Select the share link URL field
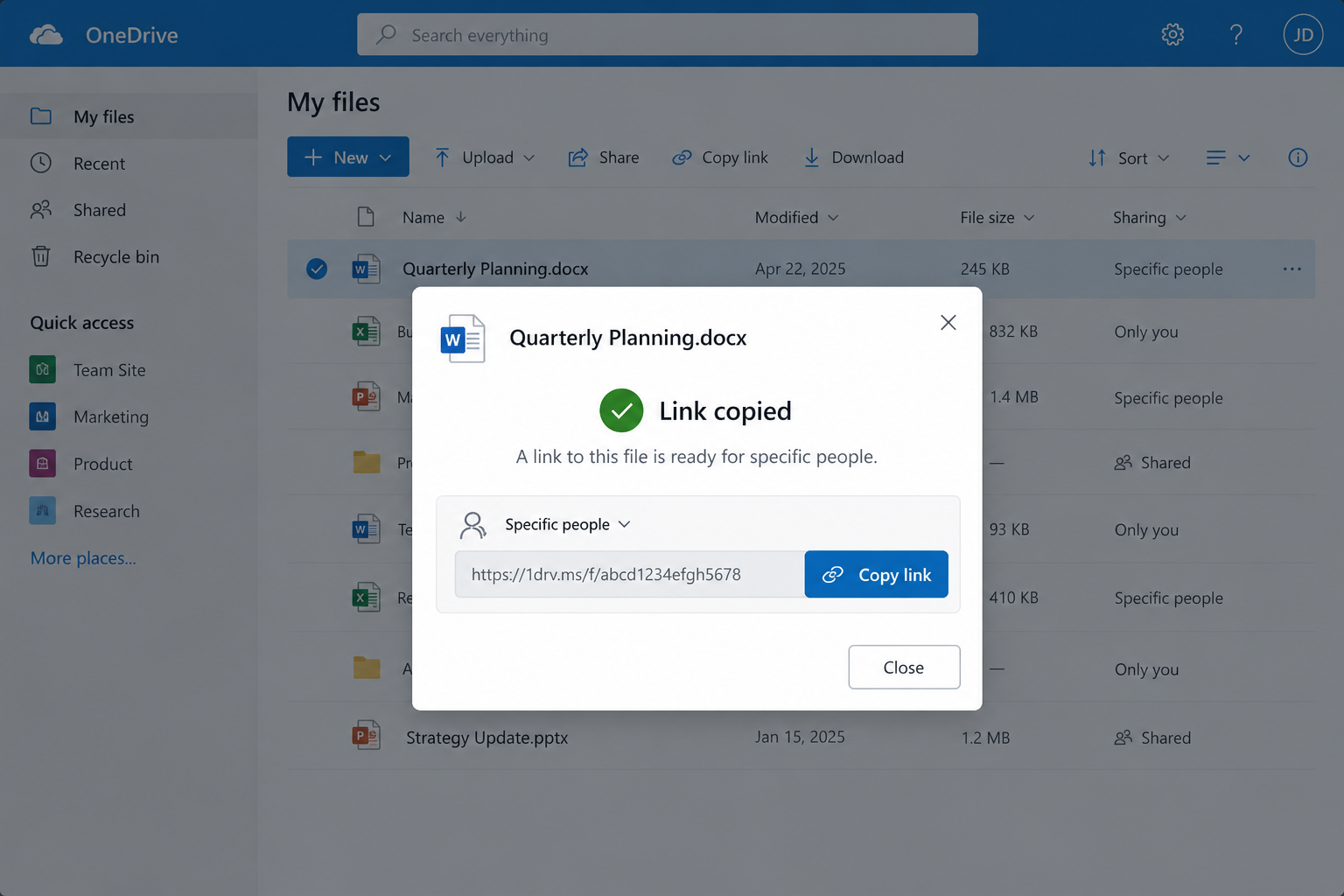Screen dimensions: 1344x896 [x=630, y=574]
